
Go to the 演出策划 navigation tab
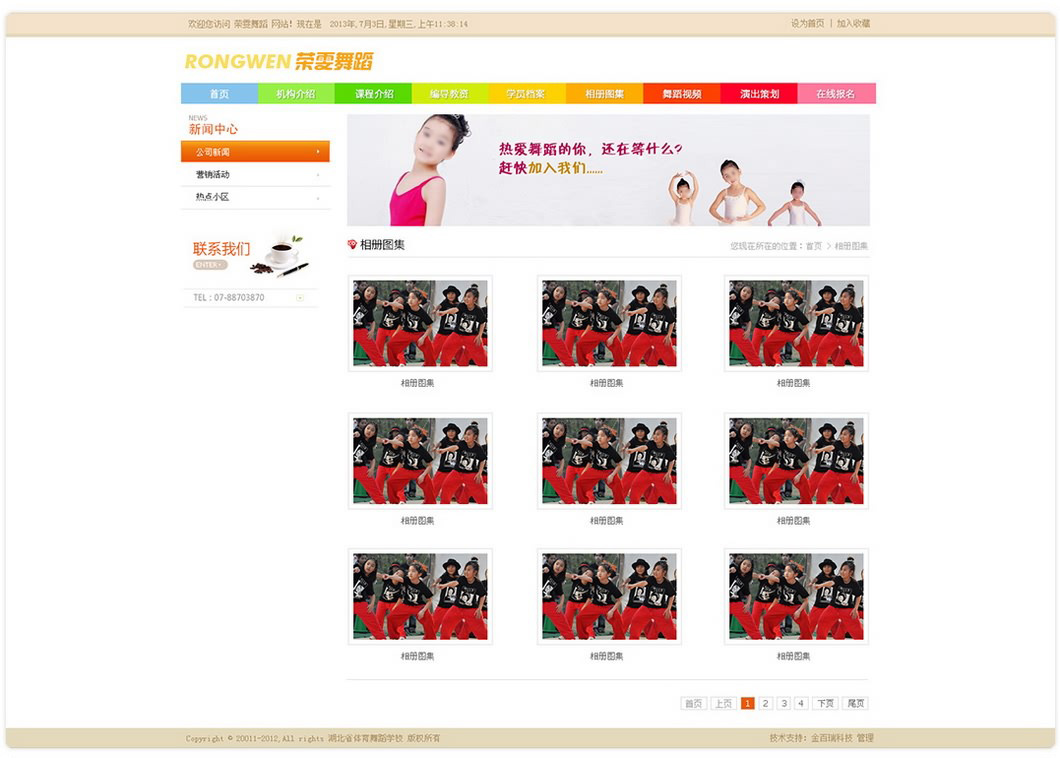[759, 93]
